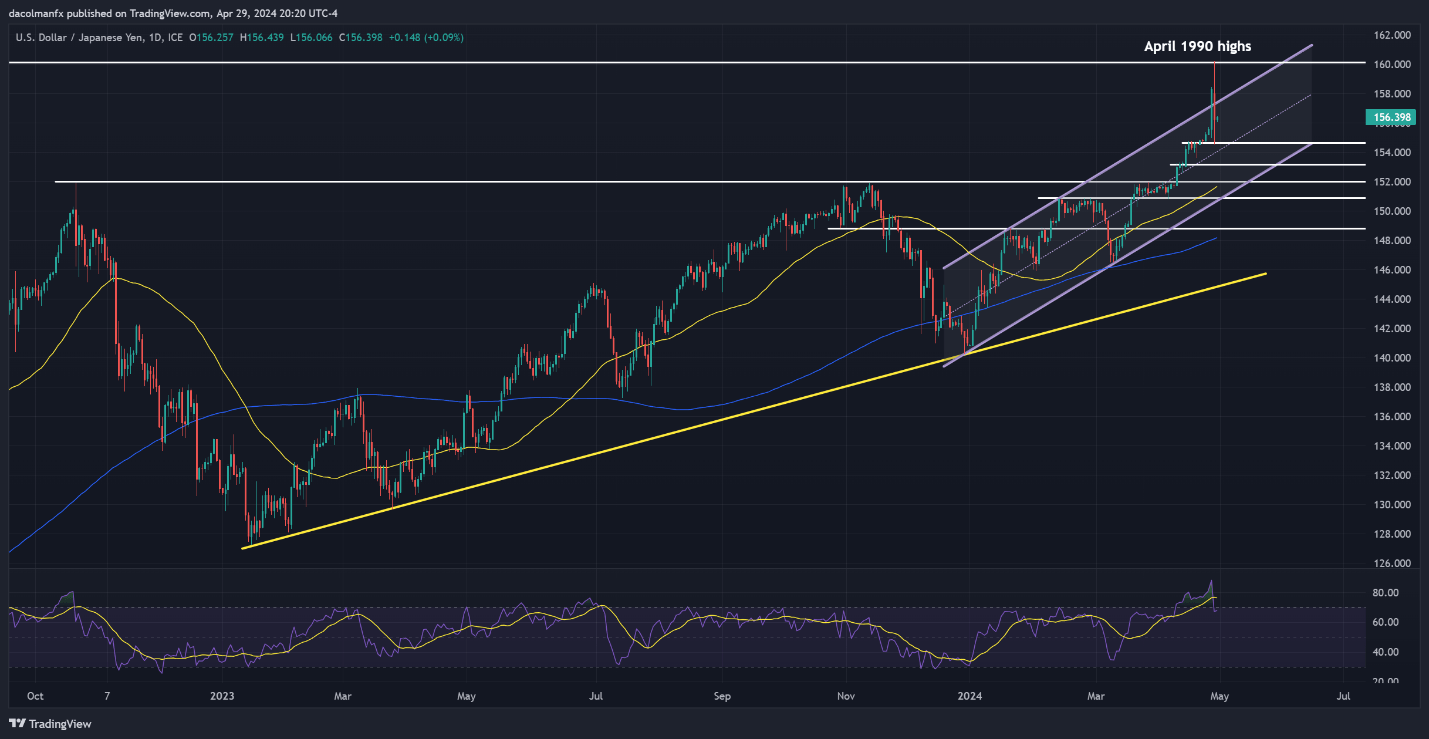Select the "April 1990 highs" annotation label

[x=1199, y=46]
